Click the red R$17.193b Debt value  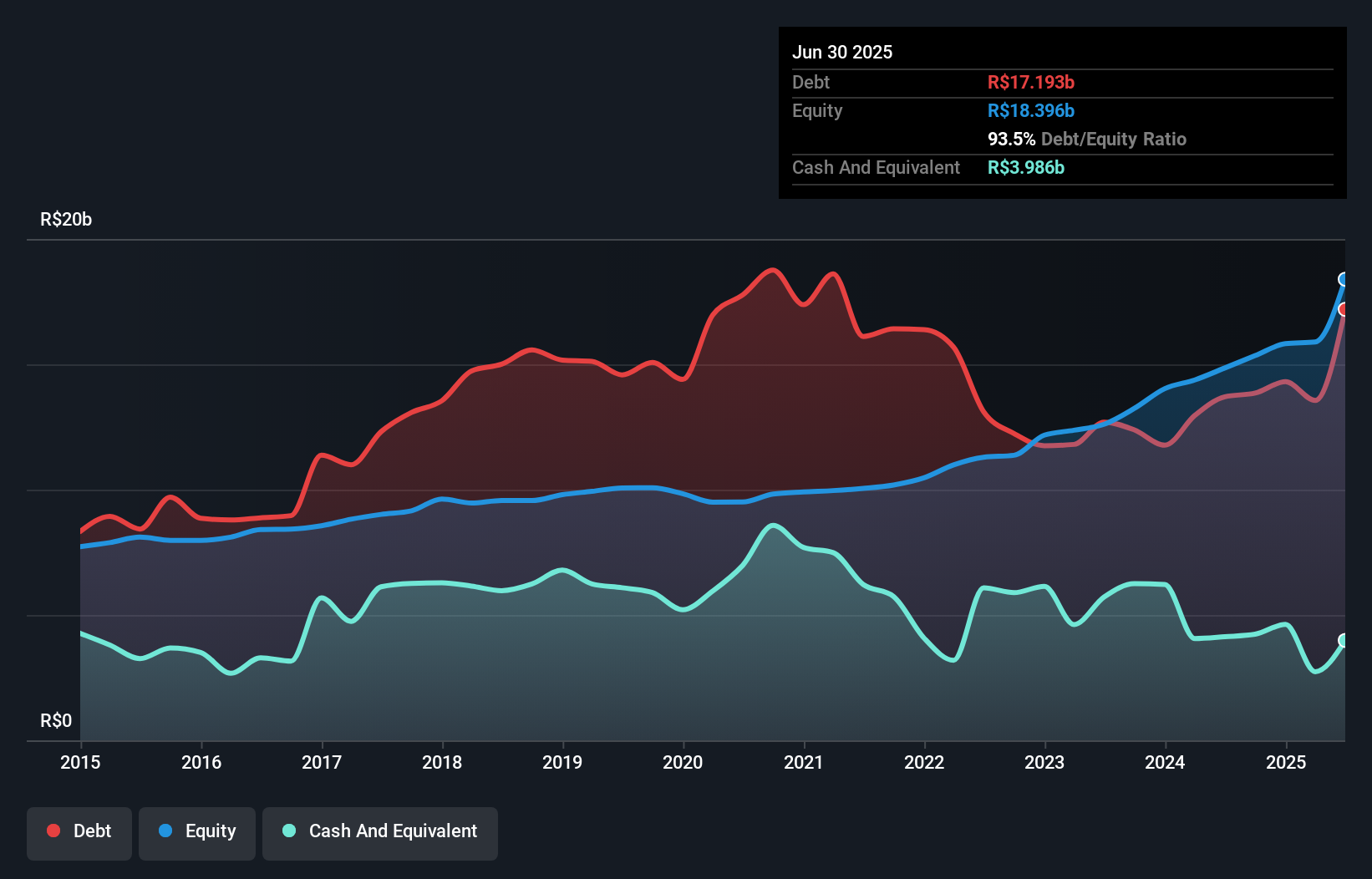(1031, 82)
